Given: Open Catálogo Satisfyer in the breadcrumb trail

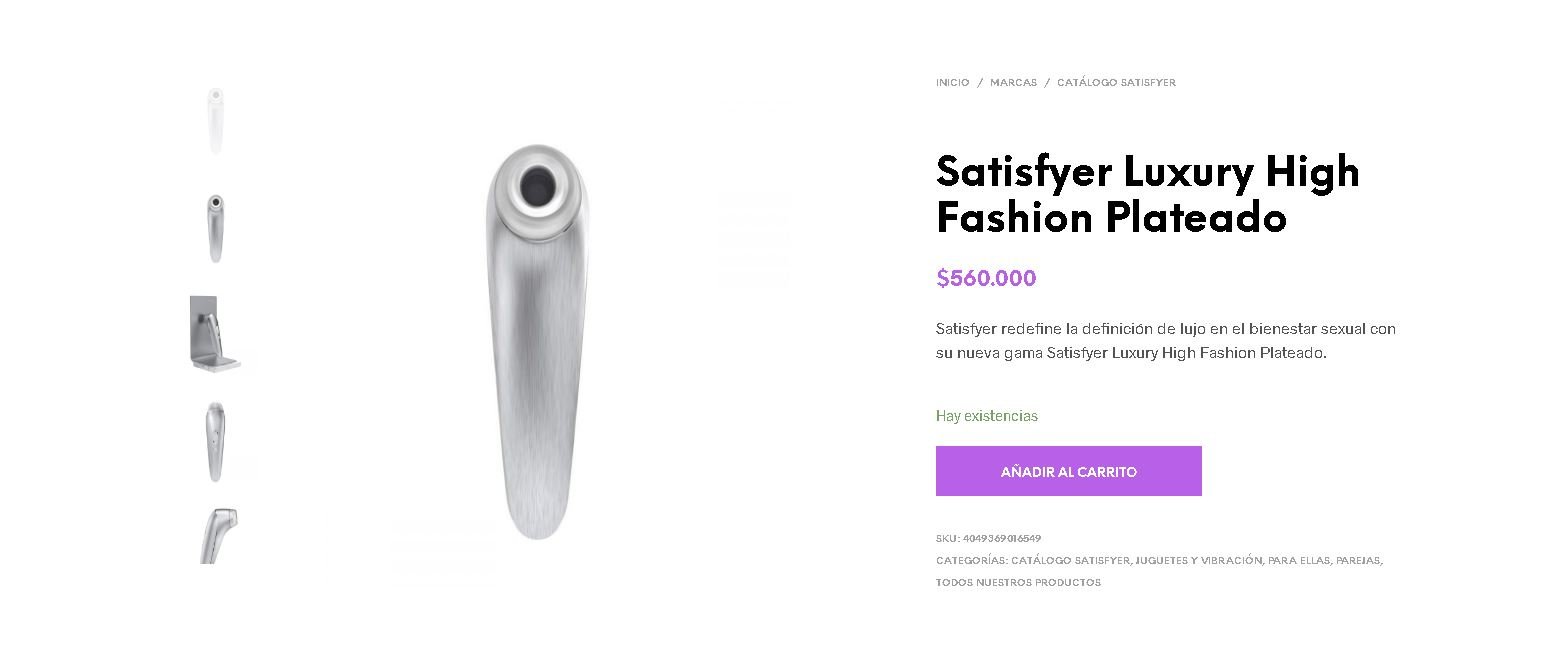Looking at the screenshot, I should coord(1116,82).
